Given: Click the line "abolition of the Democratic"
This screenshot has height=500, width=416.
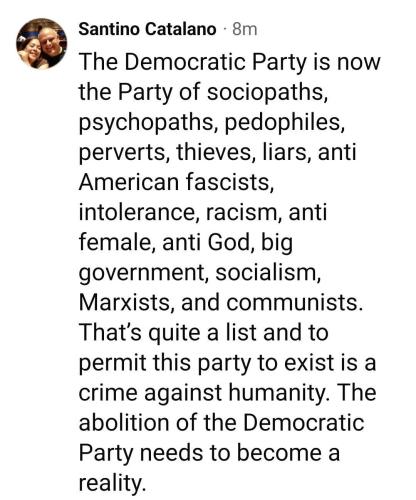Looking at the screenshot, I should 221,422.
